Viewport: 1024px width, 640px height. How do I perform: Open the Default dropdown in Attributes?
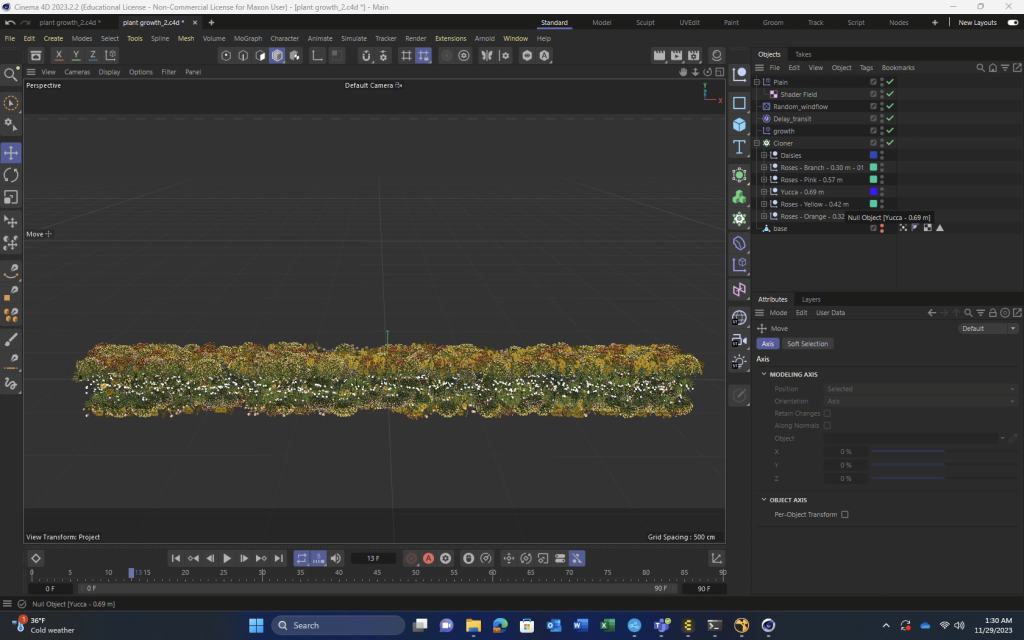(988, 328)
